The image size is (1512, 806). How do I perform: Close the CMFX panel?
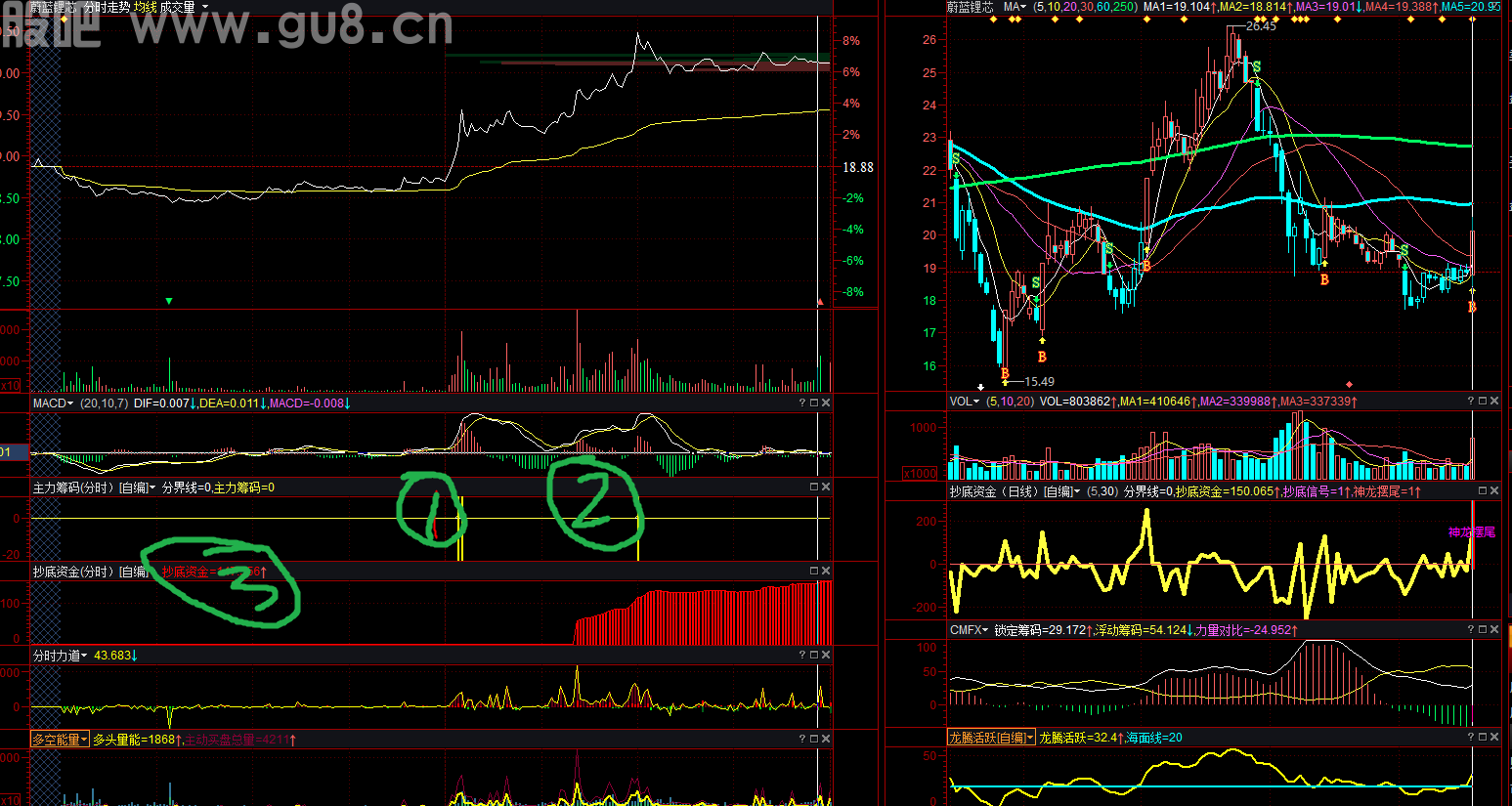[x=1494, y=629]
